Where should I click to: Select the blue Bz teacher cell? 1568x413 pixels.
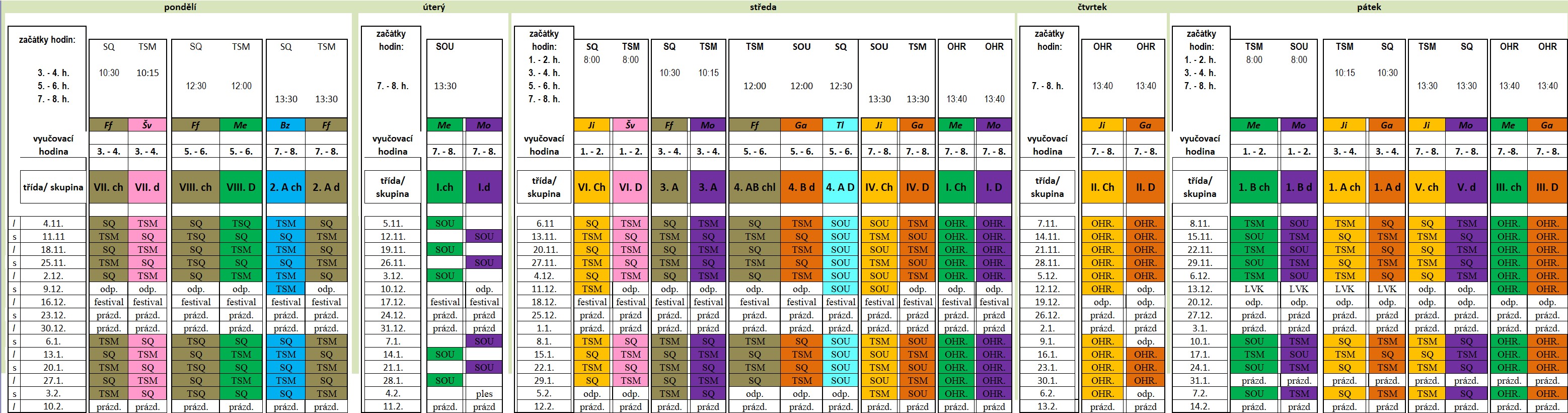(x=286, y=125)
